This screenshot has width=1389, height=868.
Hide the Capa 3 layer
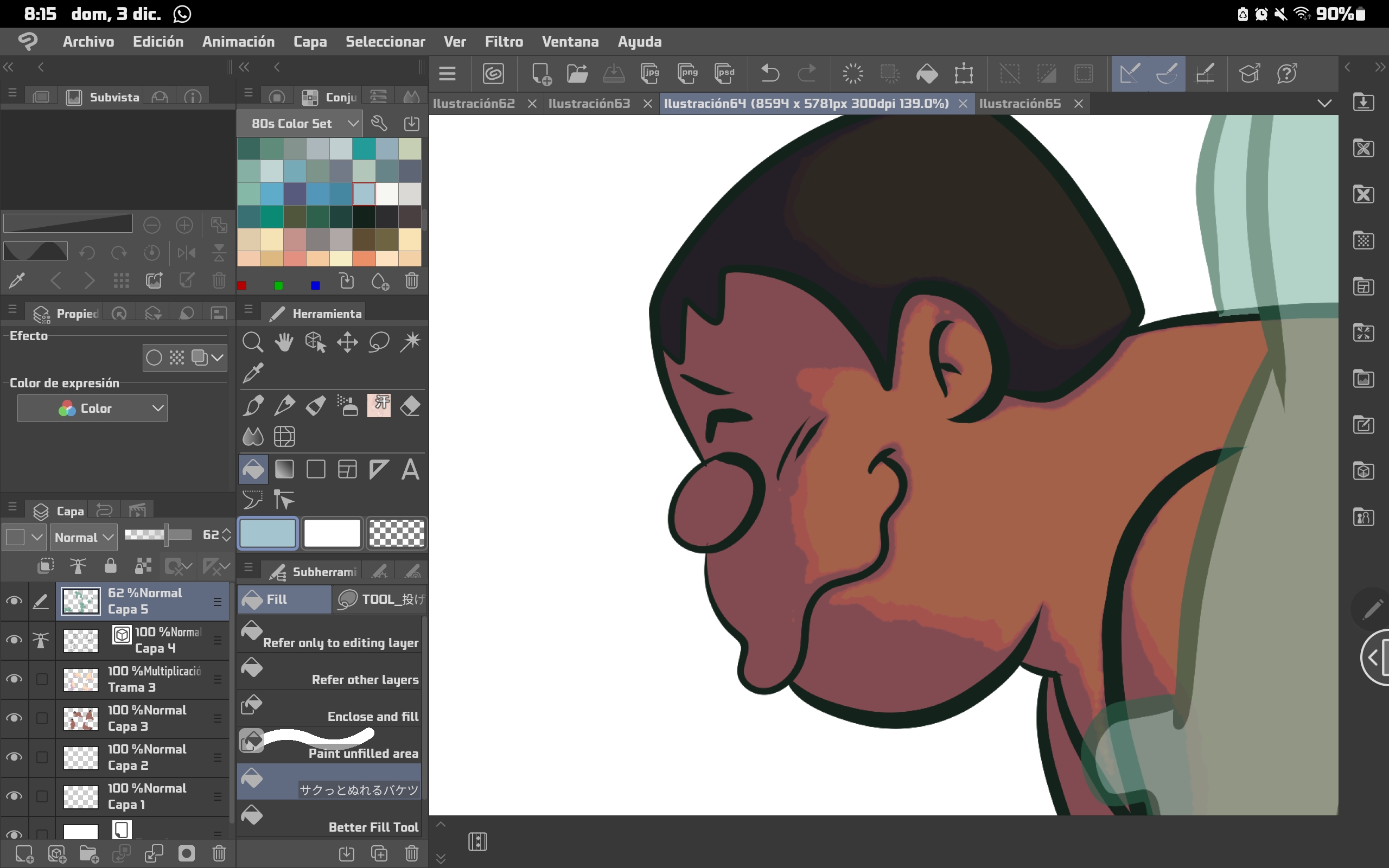point(14,718)
